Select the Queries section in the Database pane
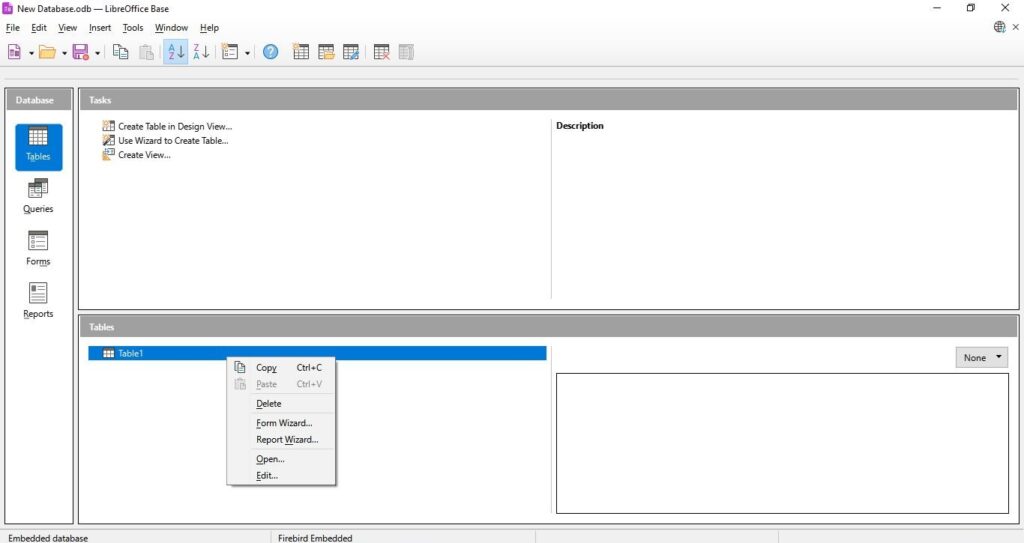The height and width of the screenshot is (543, 1024). (38, 196)
